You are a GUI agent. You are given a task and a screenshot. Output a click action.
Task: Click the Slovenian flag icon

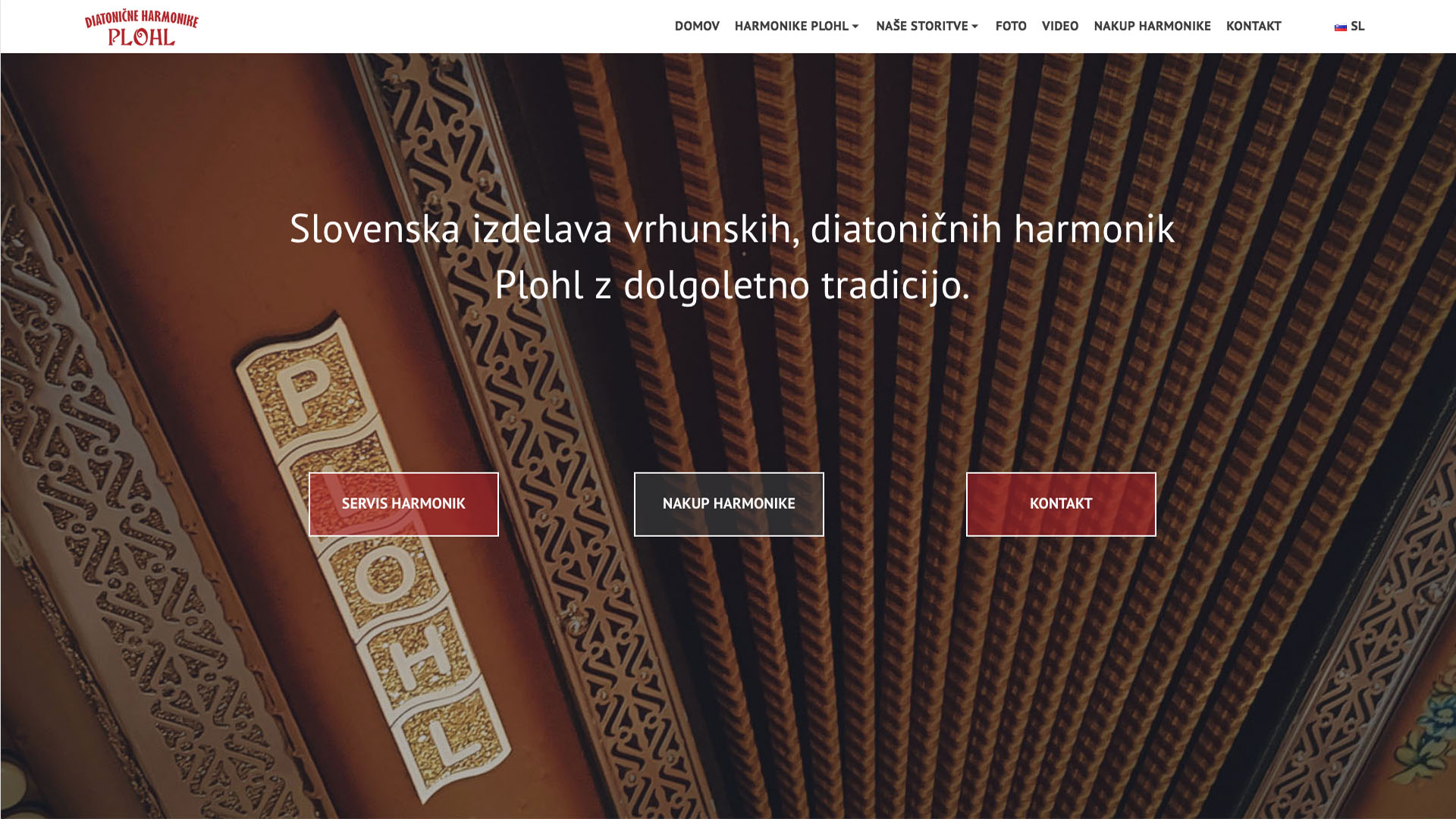1340,27
